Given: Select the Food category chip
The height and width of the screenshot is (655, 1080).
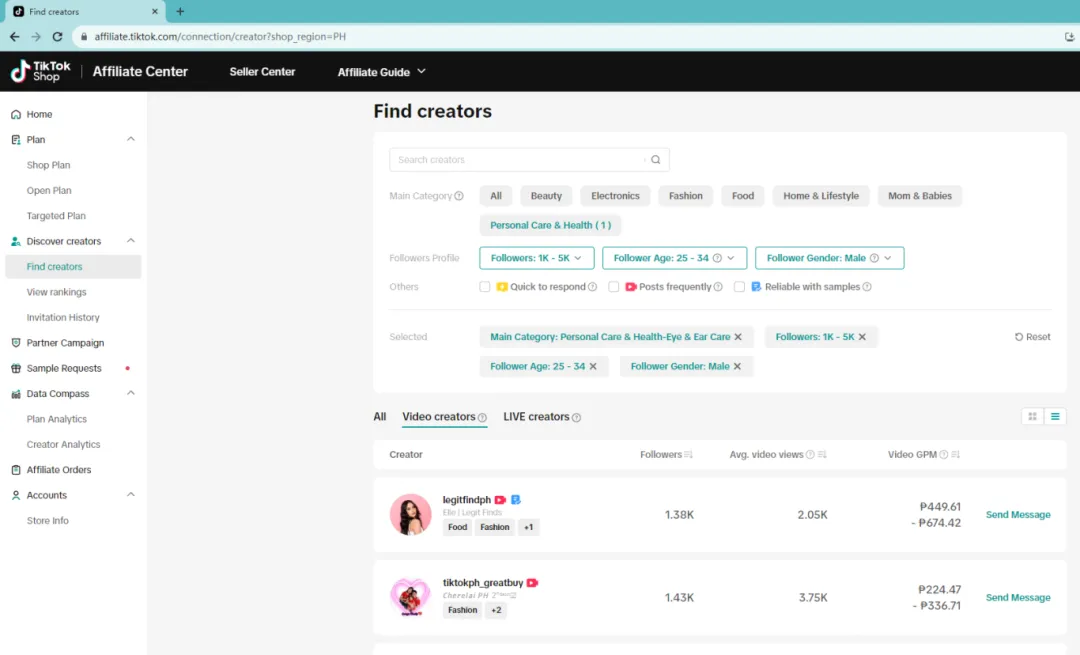Looking at the screenshot, I should point(742,196).
